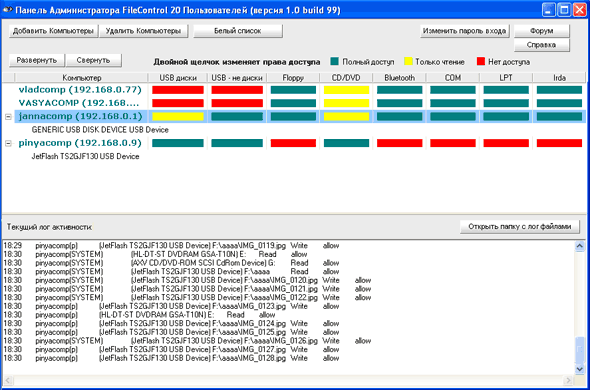Click the USB - не диски header

tap(237, 78)
